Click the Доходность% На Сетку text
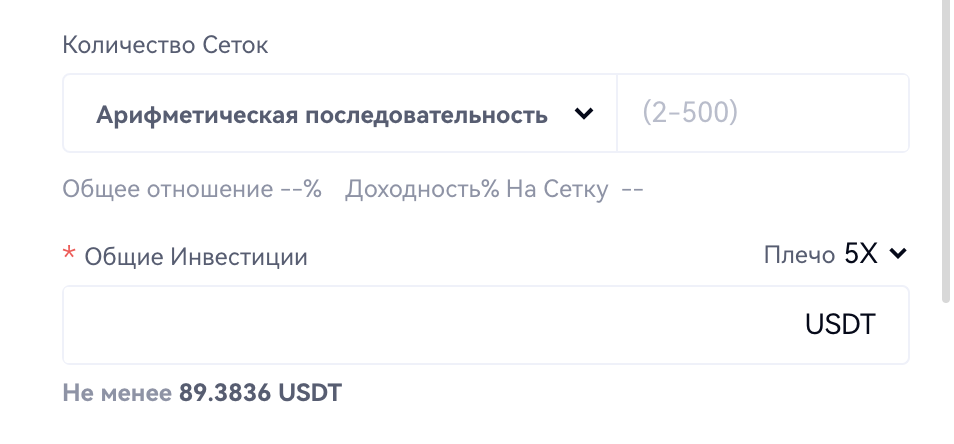The image size is (954, 444). (x=476, y=190)
